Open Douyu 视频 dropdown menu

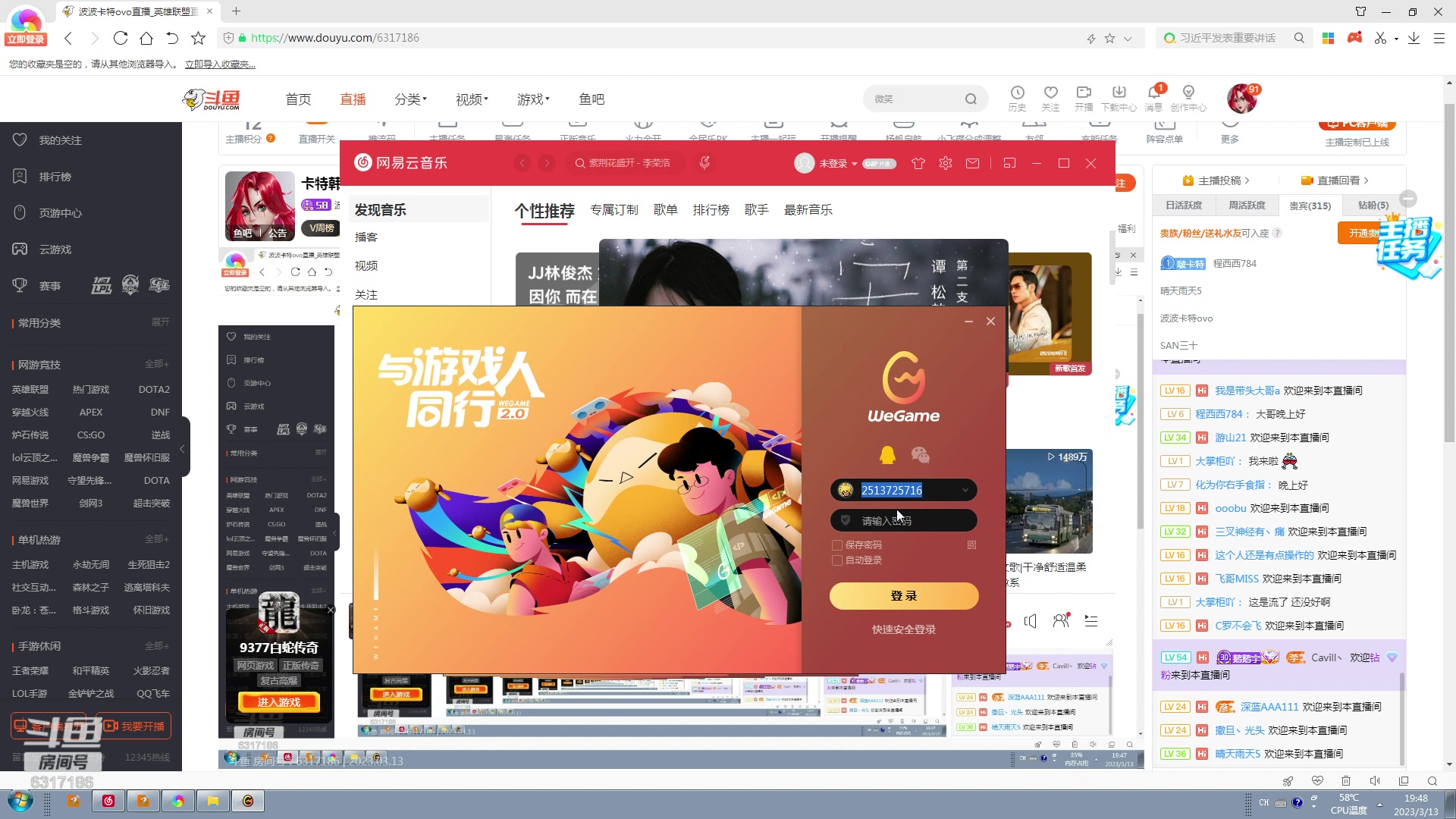472,99
